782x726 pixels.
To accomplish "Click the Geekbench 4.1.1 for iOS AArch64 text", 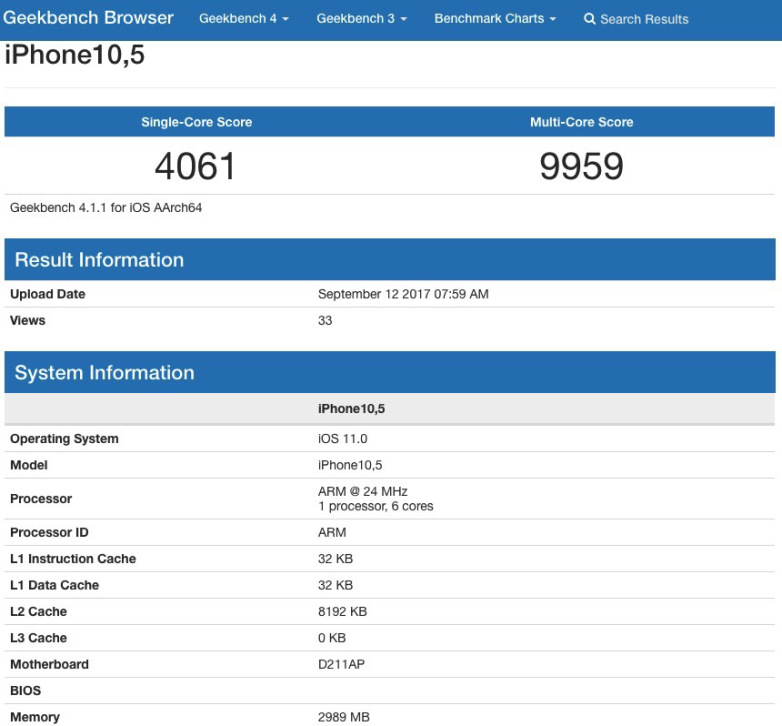I will pyautogui.click(x=107, y=208).
